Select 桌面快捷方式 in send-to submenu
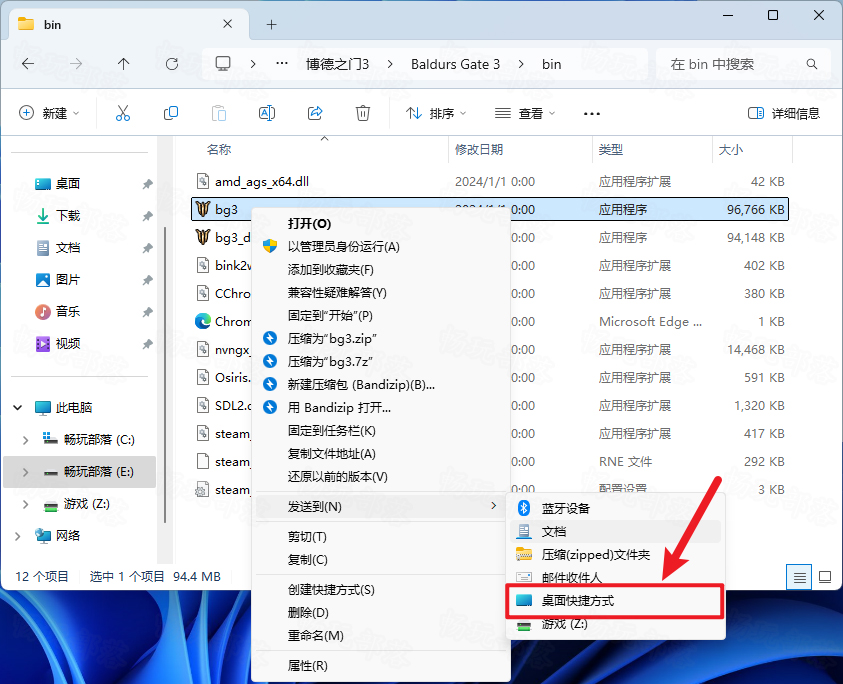The image size is (843, 684). [x=615, y=601]
